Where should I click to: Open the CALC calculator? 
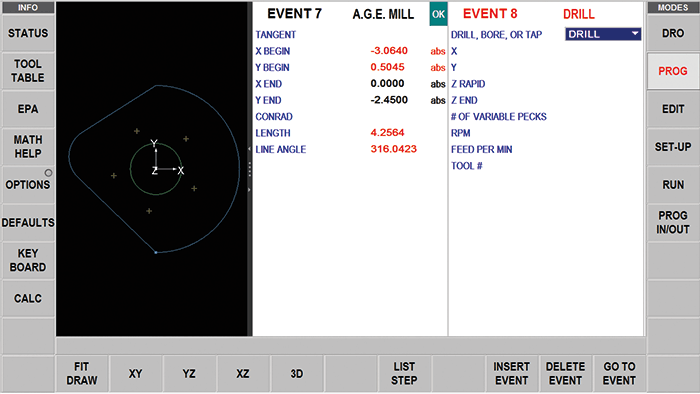28,299
